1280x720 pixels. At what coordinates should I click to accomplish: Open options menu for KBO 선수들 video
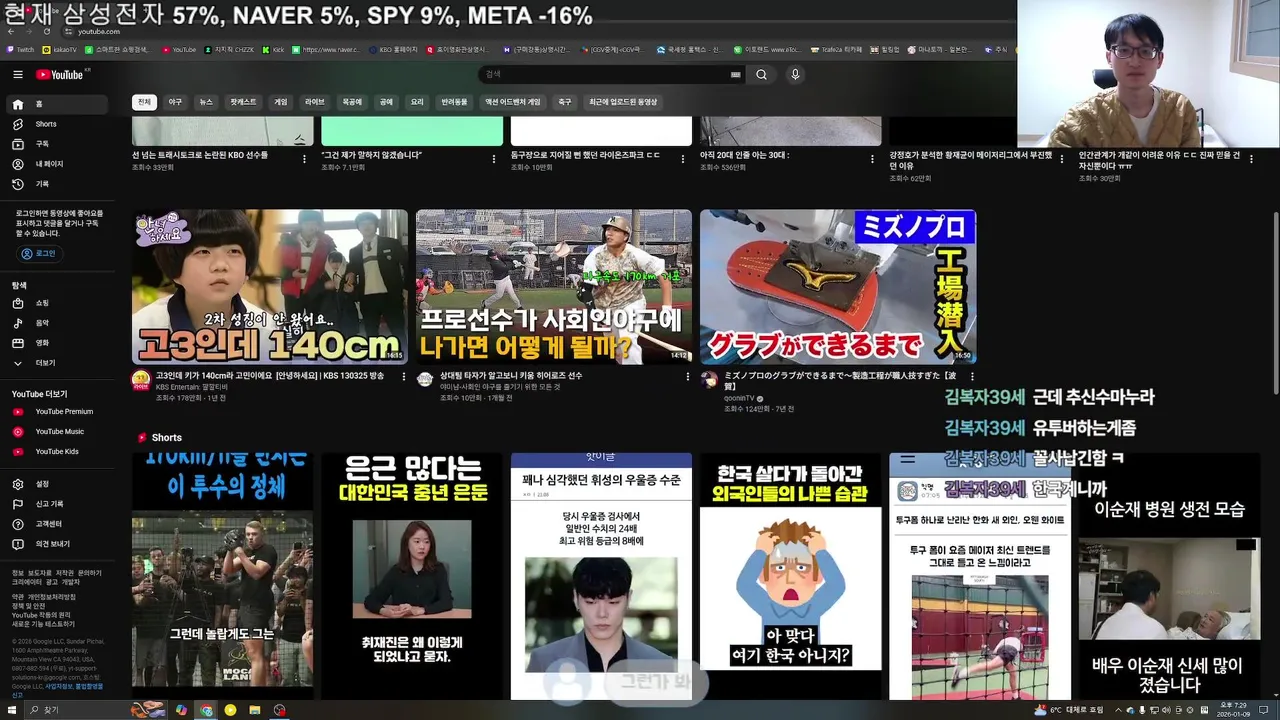(x=304, y=158)
